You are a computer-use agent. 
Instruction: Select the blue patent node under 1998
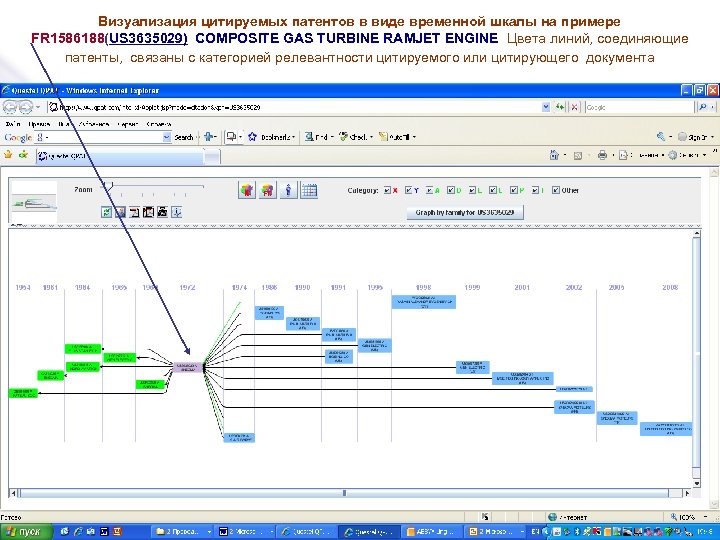pos(424,302)
